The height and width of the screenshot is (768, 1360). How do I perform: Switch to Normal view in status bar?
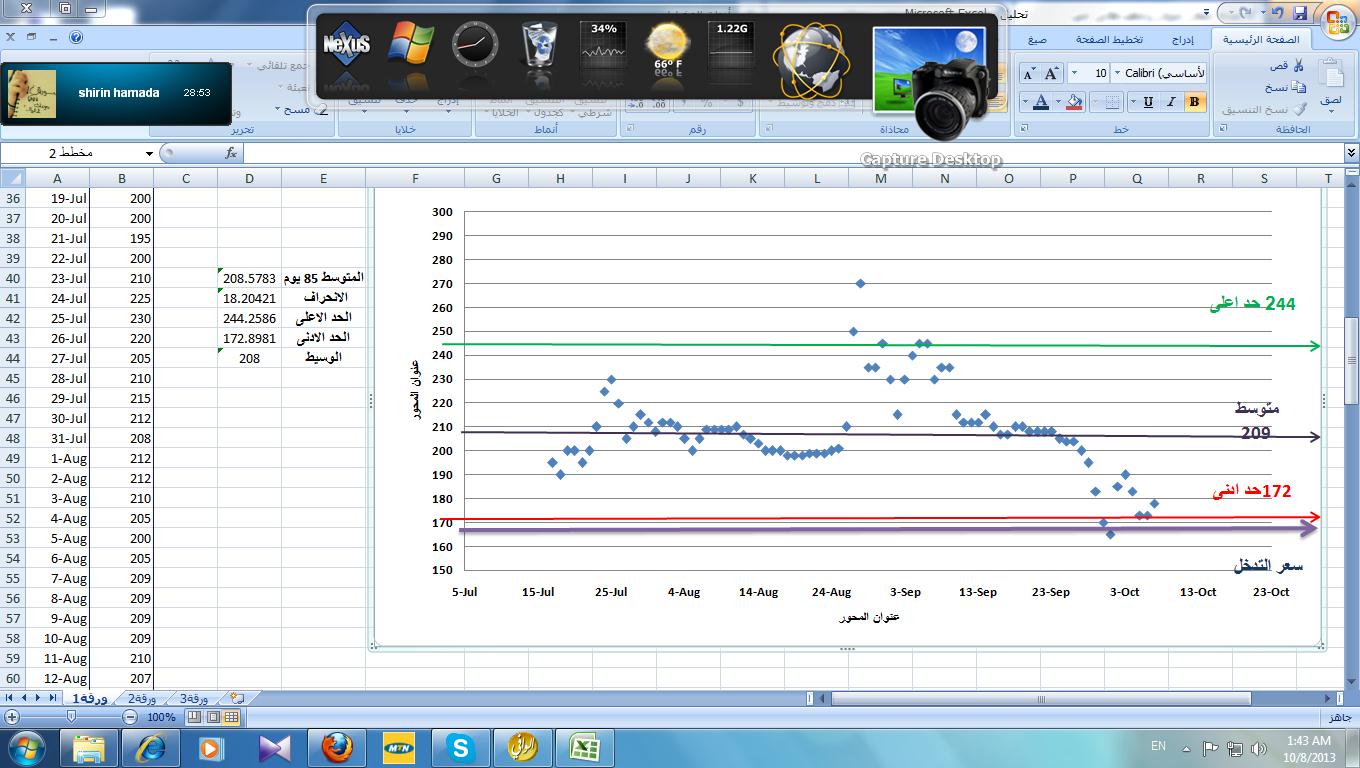(231, 717)
